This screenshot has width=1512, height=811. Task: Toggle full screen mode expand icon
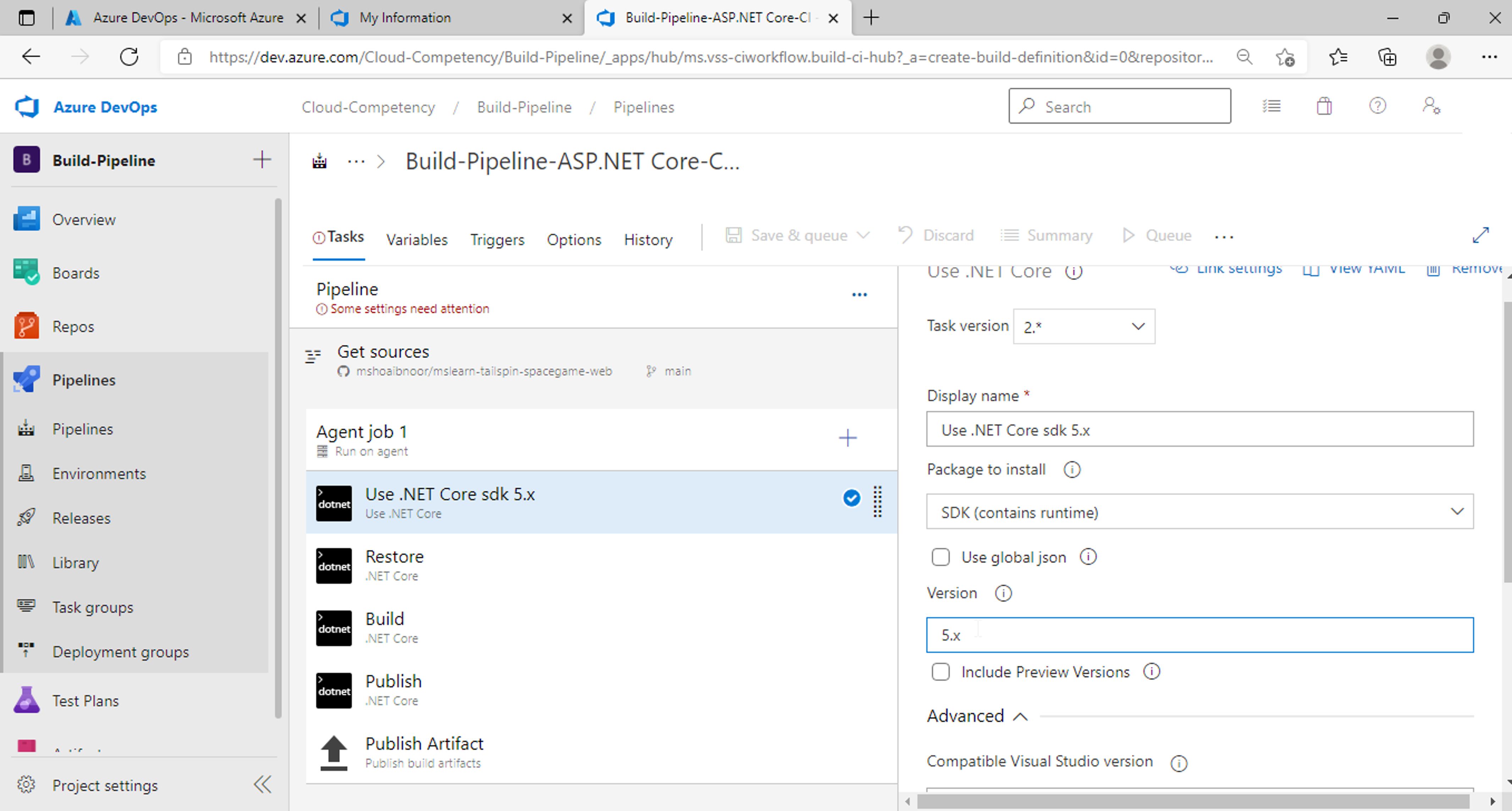[x=1481, y=235]
